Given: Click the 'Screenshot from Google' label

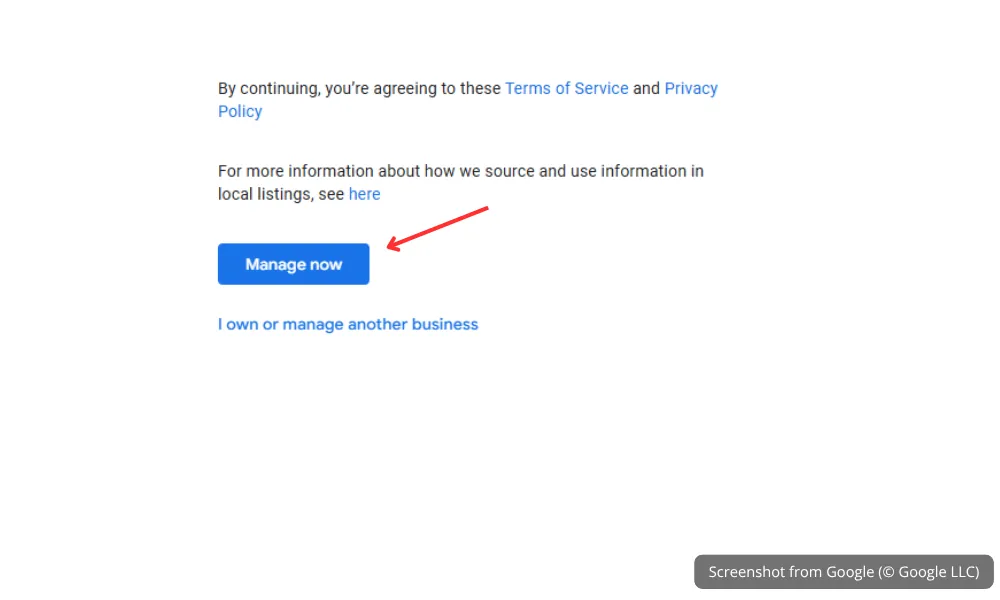Looking at the screenshot, I should tap(843, 571).
